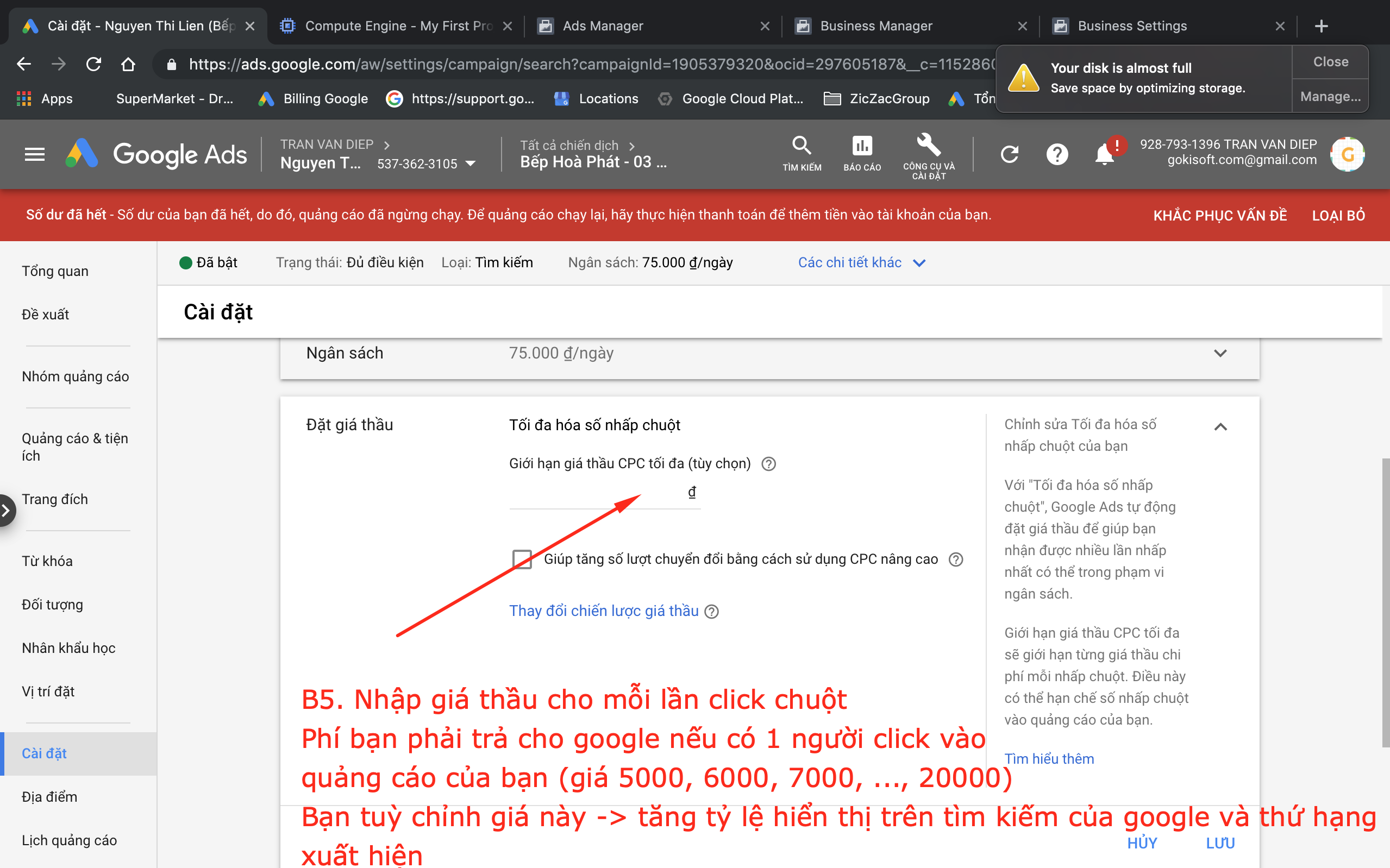Open help for CPC bid limit

coord(768,464)
